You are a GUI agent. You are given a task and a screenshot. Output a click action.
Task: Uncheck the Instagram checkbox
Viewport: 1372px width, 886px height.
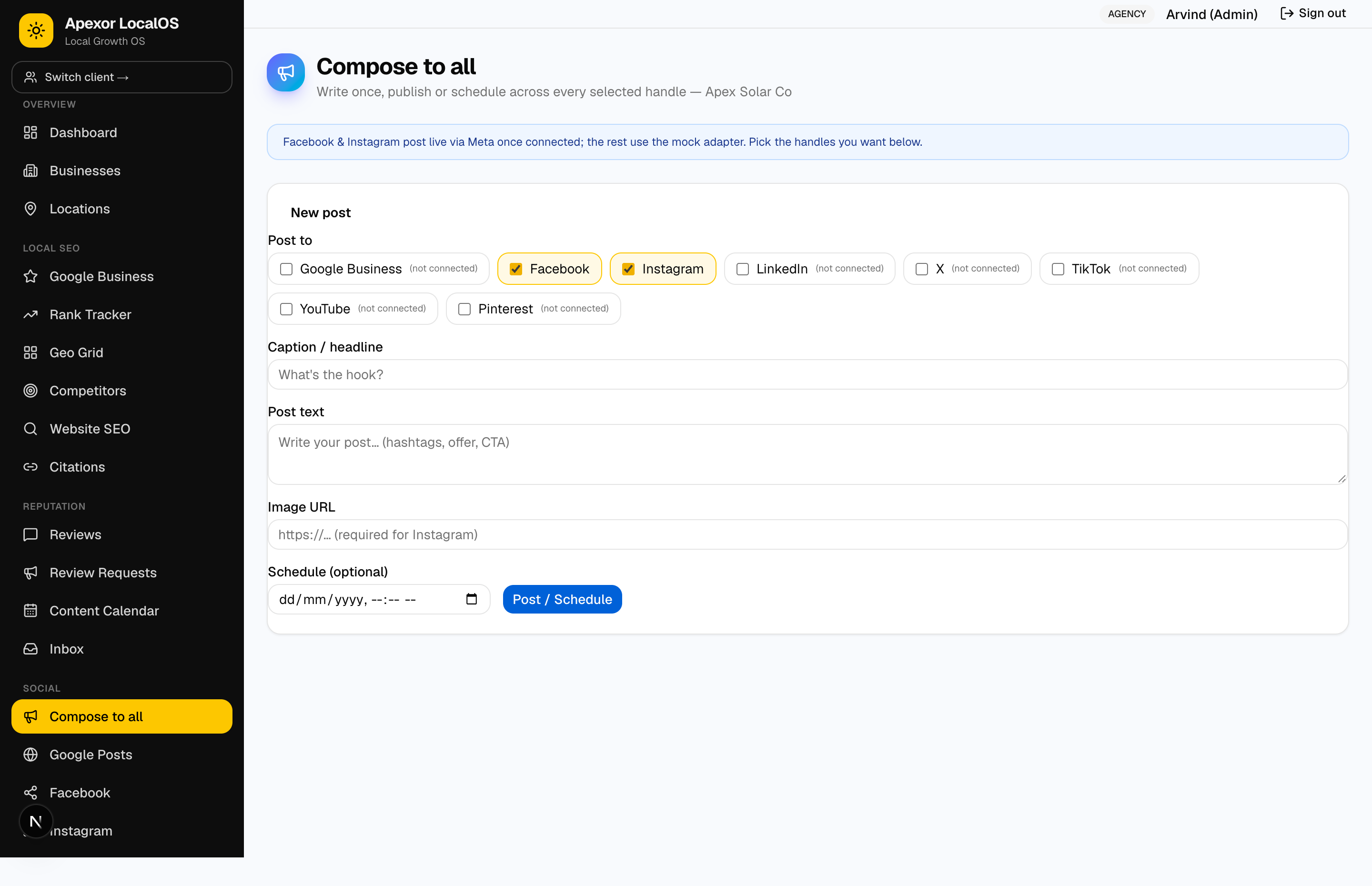point(628,269)
